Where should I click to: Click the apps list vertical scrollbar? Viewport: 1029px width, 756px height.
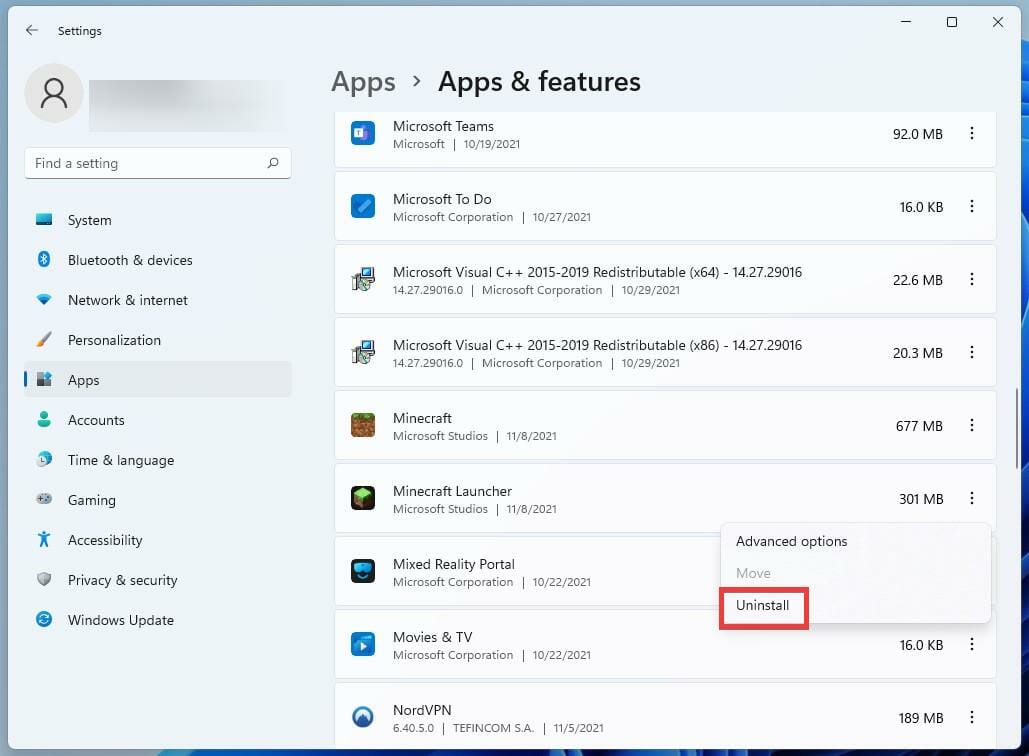1017,430
